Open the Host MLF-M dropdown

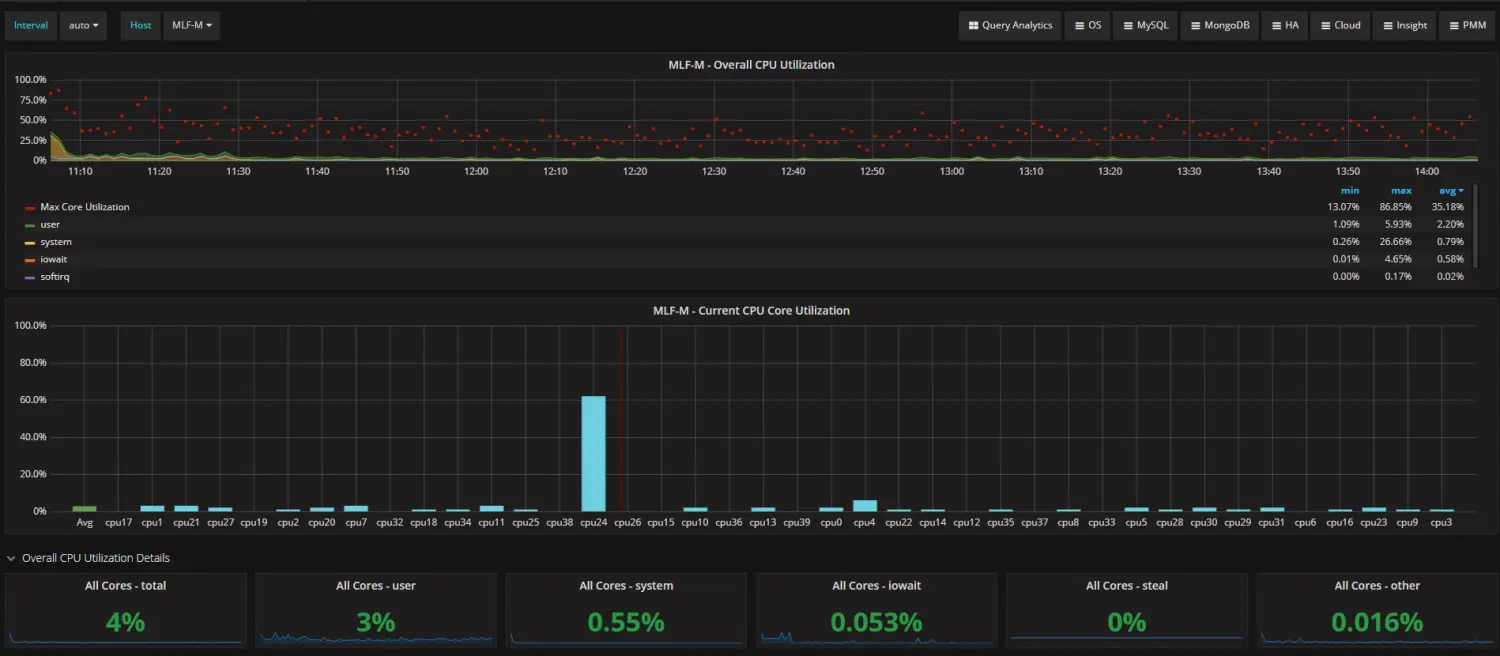click(192, 25)
